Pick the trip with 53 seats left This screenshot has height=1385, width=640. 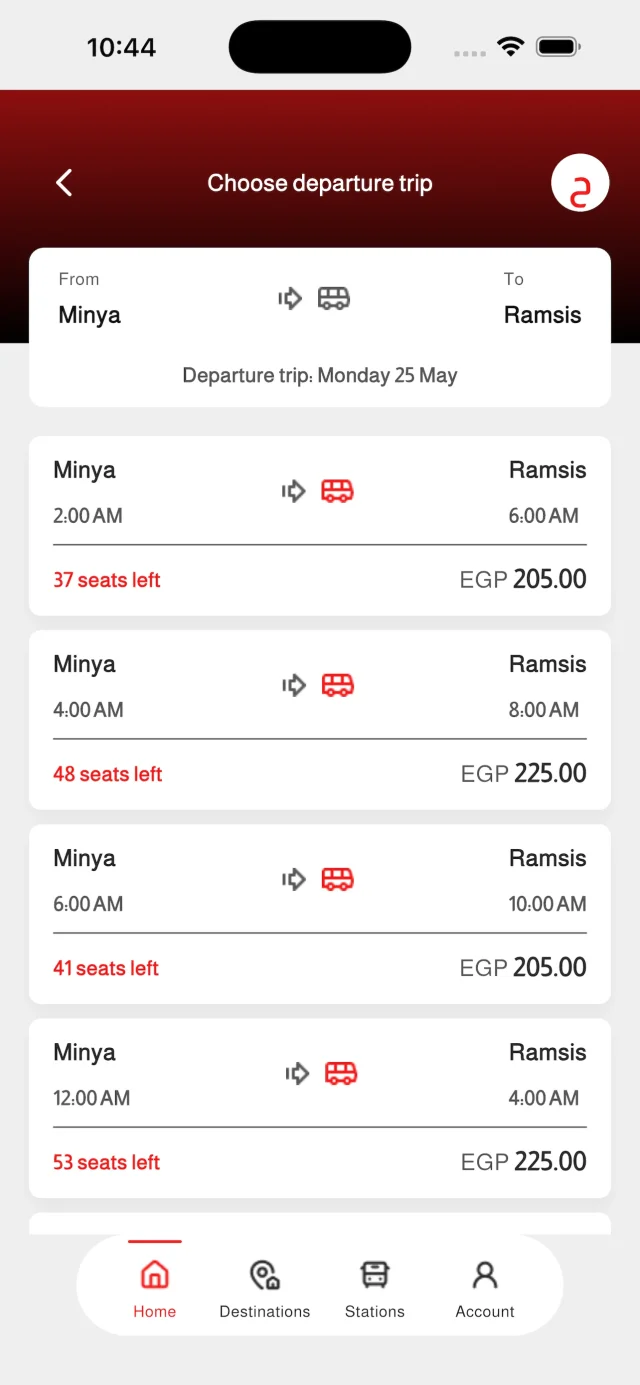coord(320,1108)
